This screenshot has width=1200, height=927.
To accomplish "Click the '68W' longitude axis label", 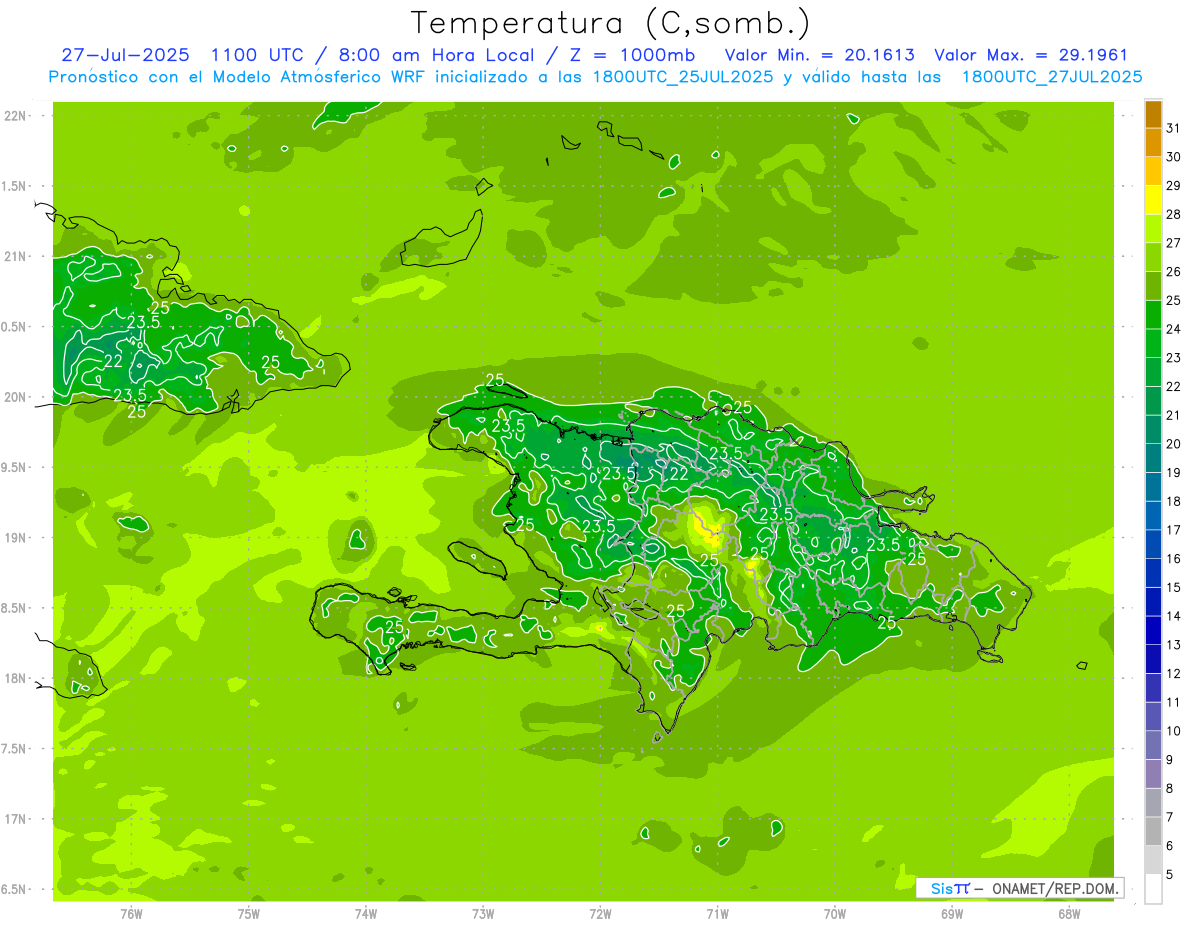I will pos(1068,913).
